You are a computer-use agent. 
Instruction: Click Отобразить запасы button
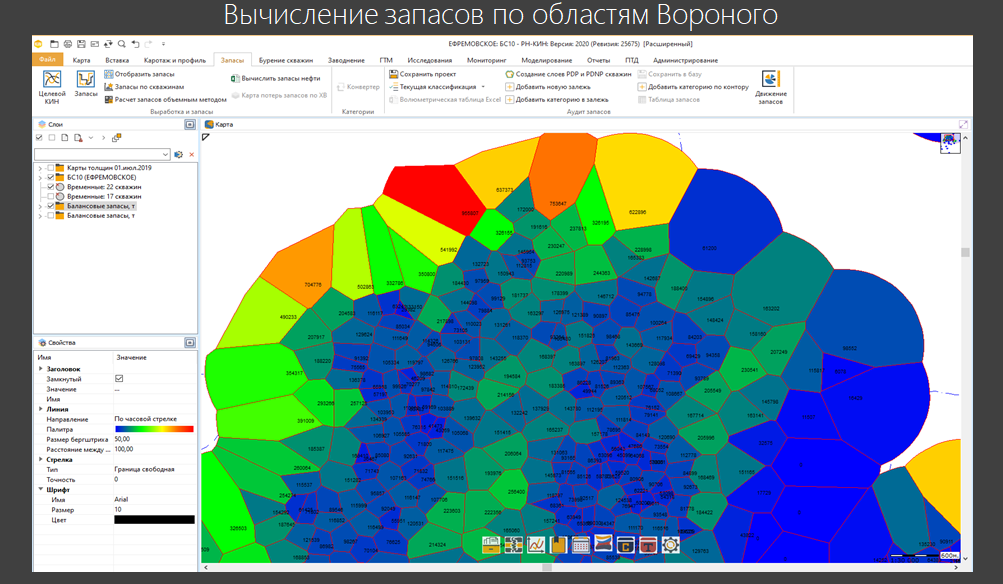139,74
